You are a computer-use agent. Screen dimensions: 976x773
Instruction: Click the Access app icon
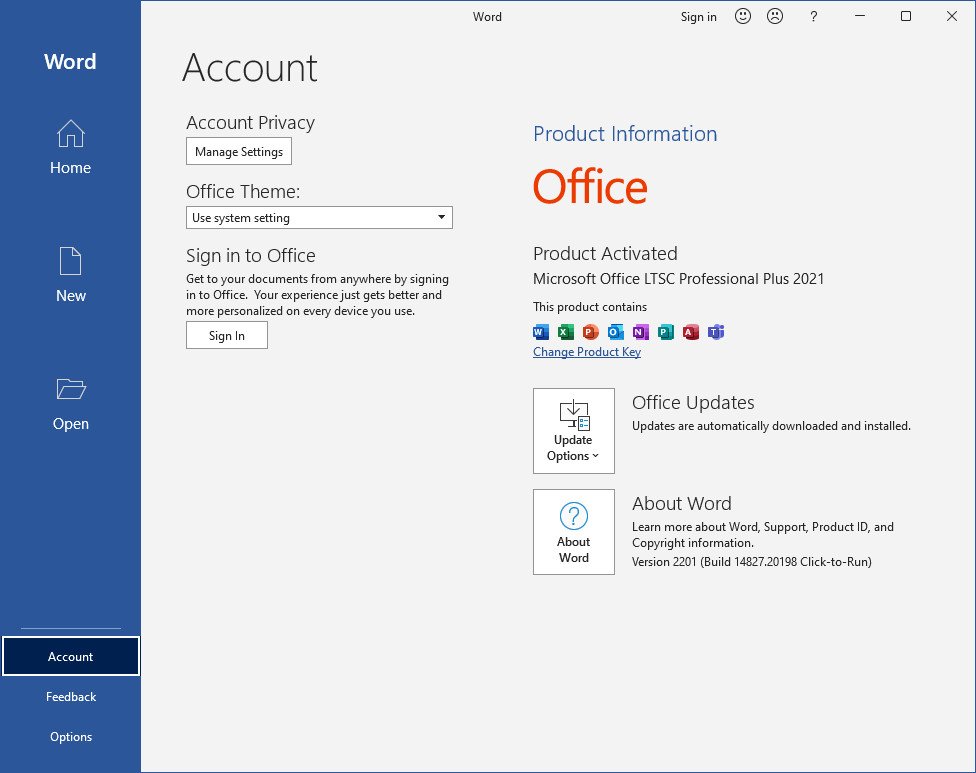click(x=690, y=332)
